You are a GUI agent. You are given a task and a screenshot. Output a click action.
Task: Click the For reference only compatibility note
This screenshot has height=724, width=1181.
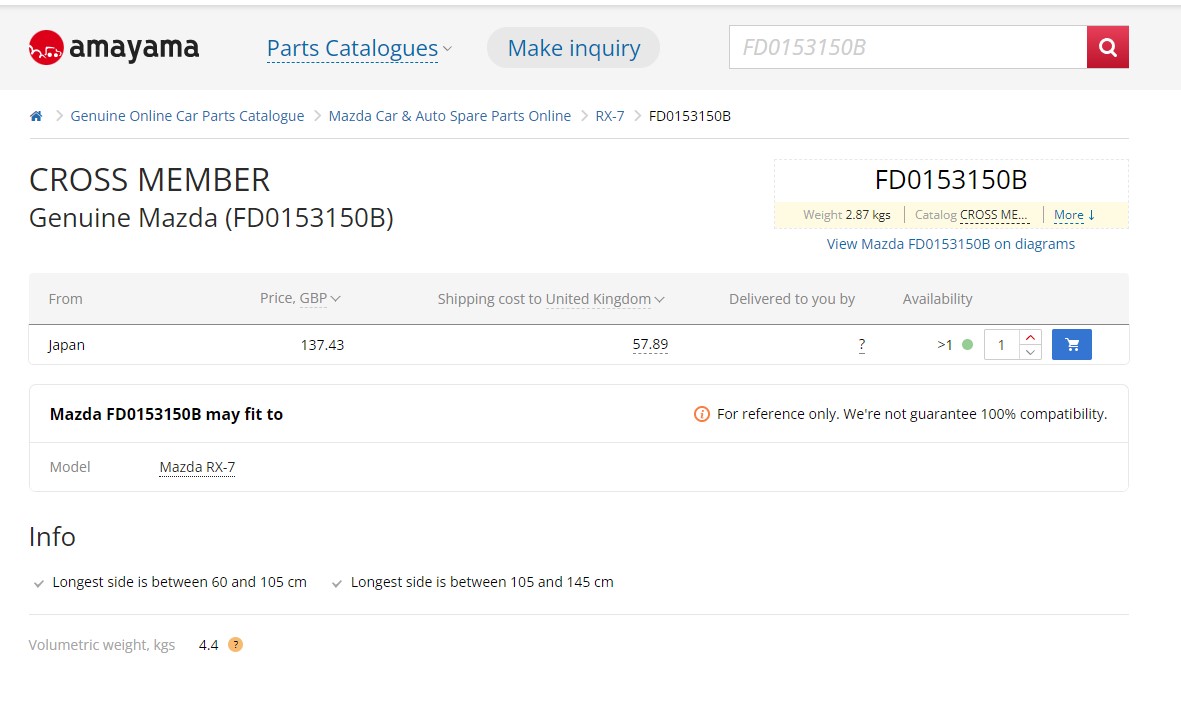(912, 414)
